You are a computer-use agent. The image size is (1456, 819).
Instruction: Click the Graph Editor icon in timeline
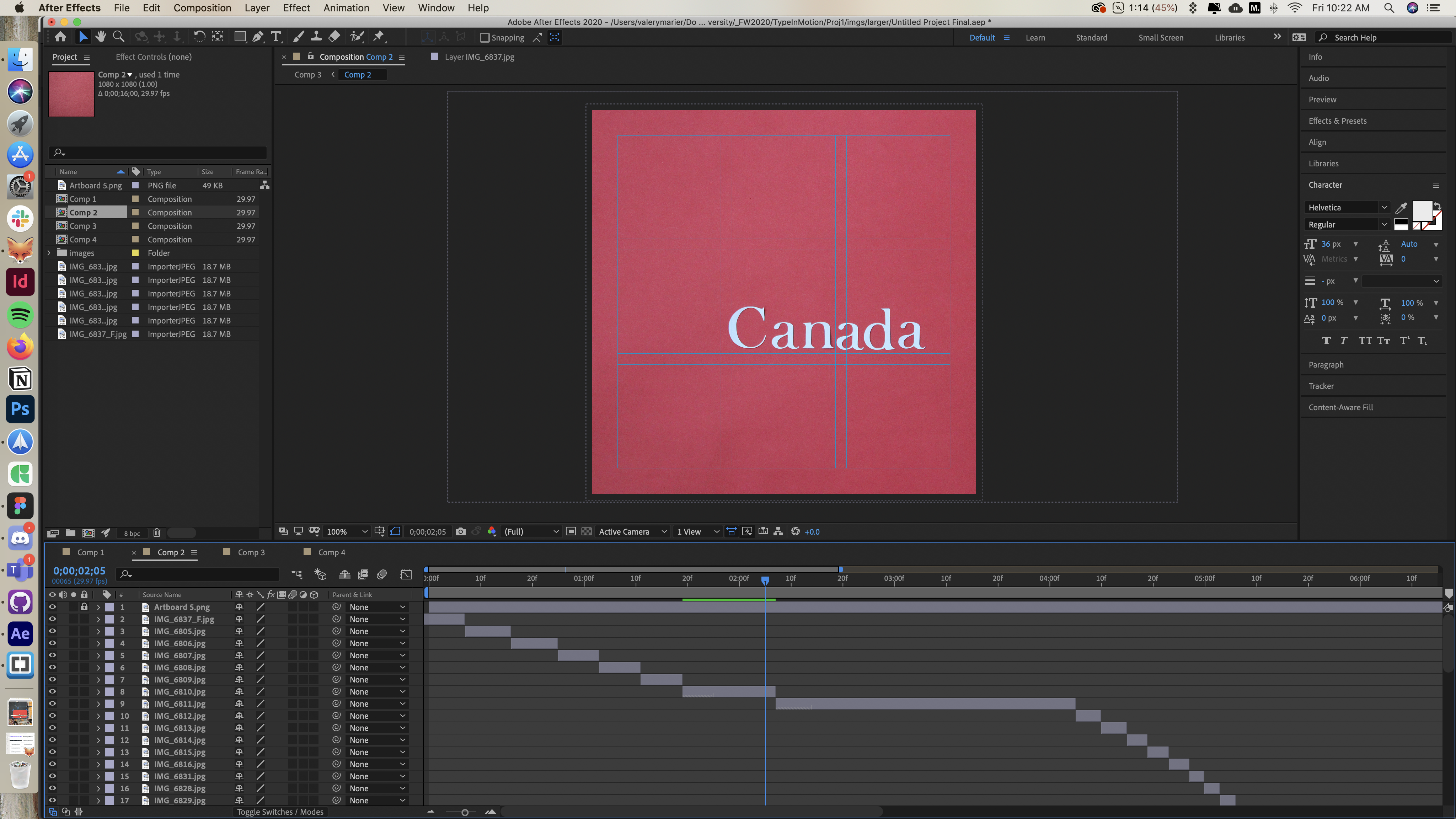[406, 574]
